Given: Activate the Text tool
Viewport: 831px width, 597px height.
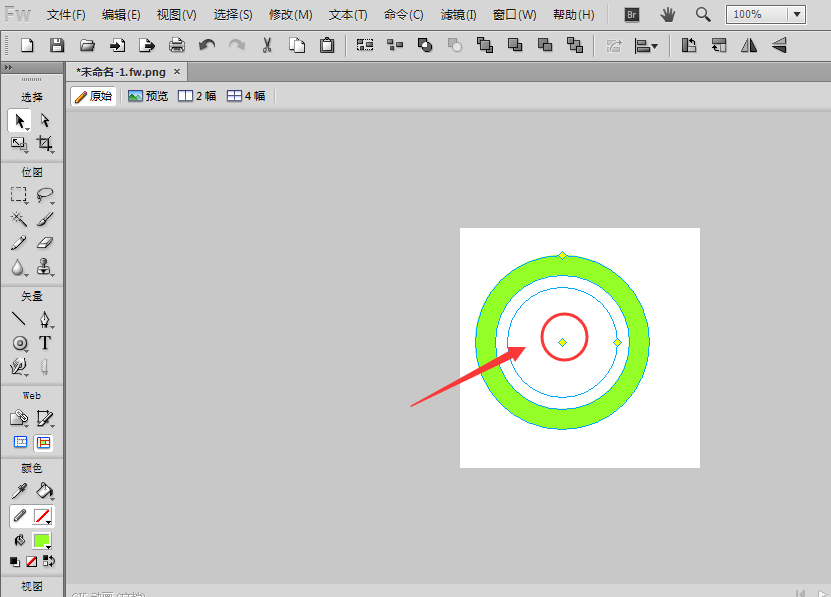Looking at the screenshot, I should coord(45,343).
